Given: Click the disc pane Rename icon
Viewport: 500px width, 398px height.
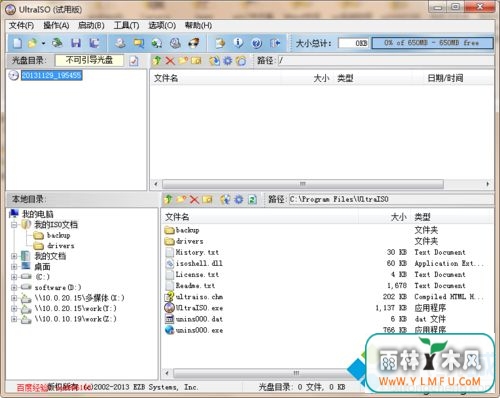Looking at the screenshot, I should click(196, 61).
